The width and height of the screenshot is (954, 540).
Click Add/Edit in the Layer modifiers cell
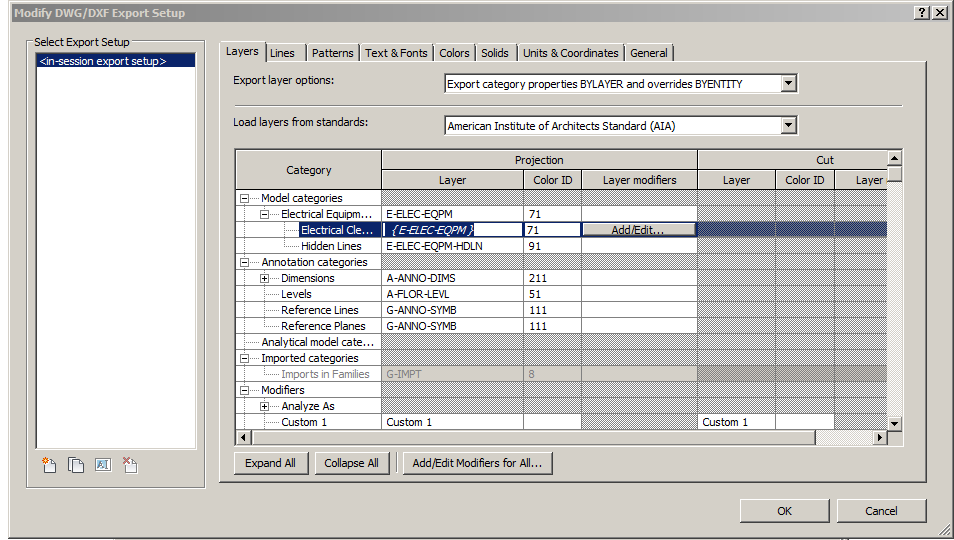coord(638,230)
